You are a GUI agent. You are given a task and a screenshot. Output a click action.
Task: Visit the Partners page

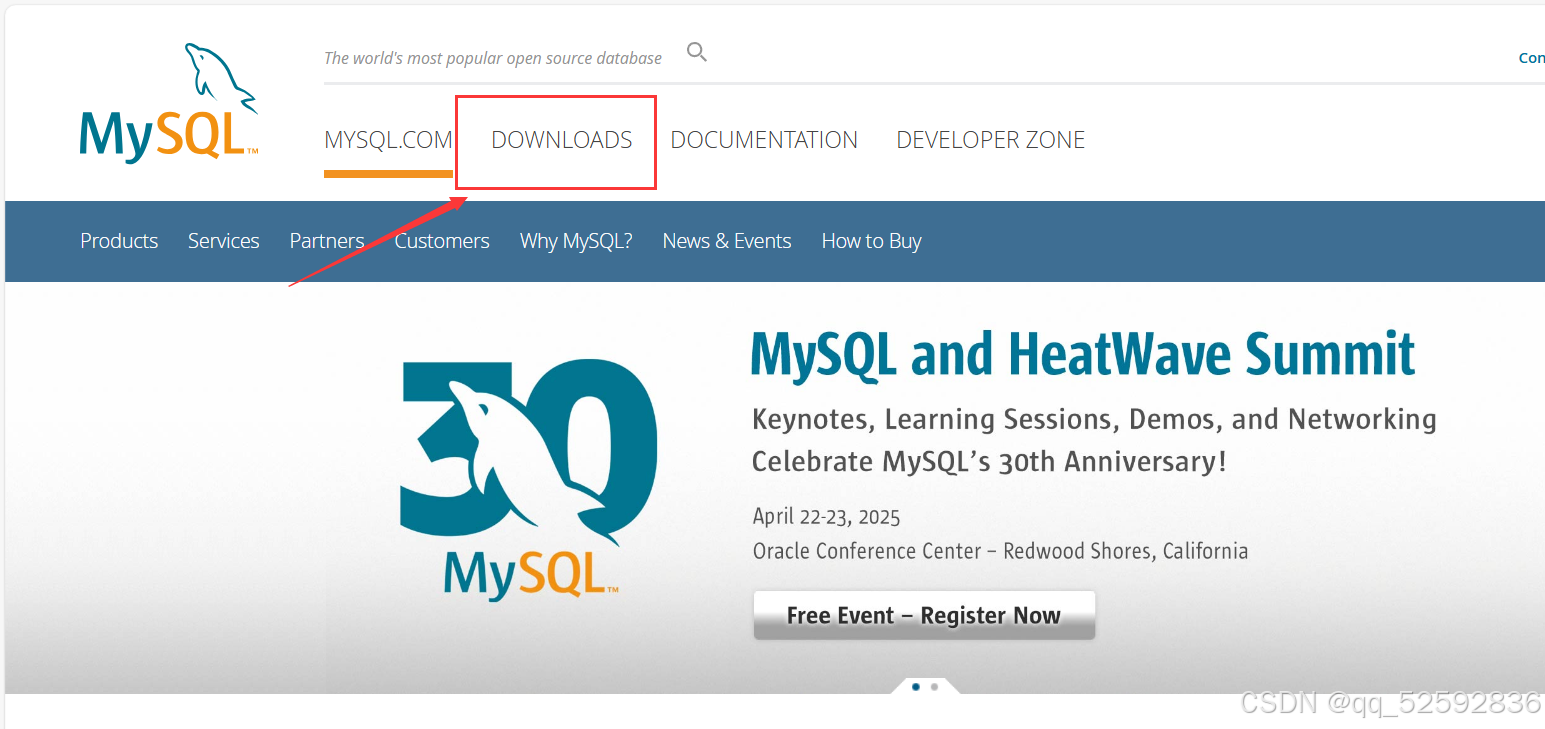coord(326,241)
